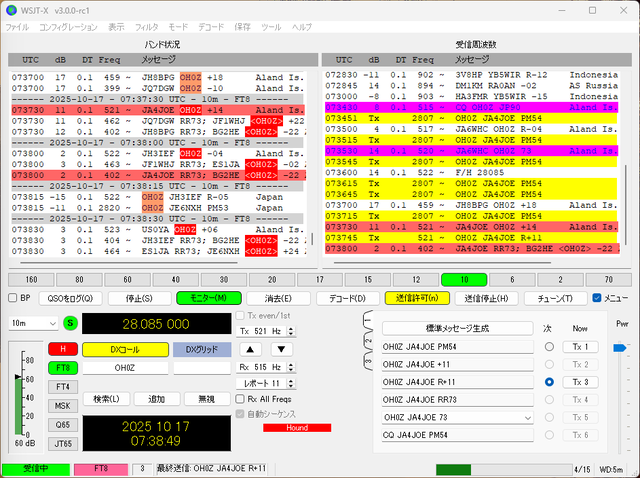Viewport: 640px width, 478px height.
Task: Select the 20 band button
Action: (x=272, y=280)
